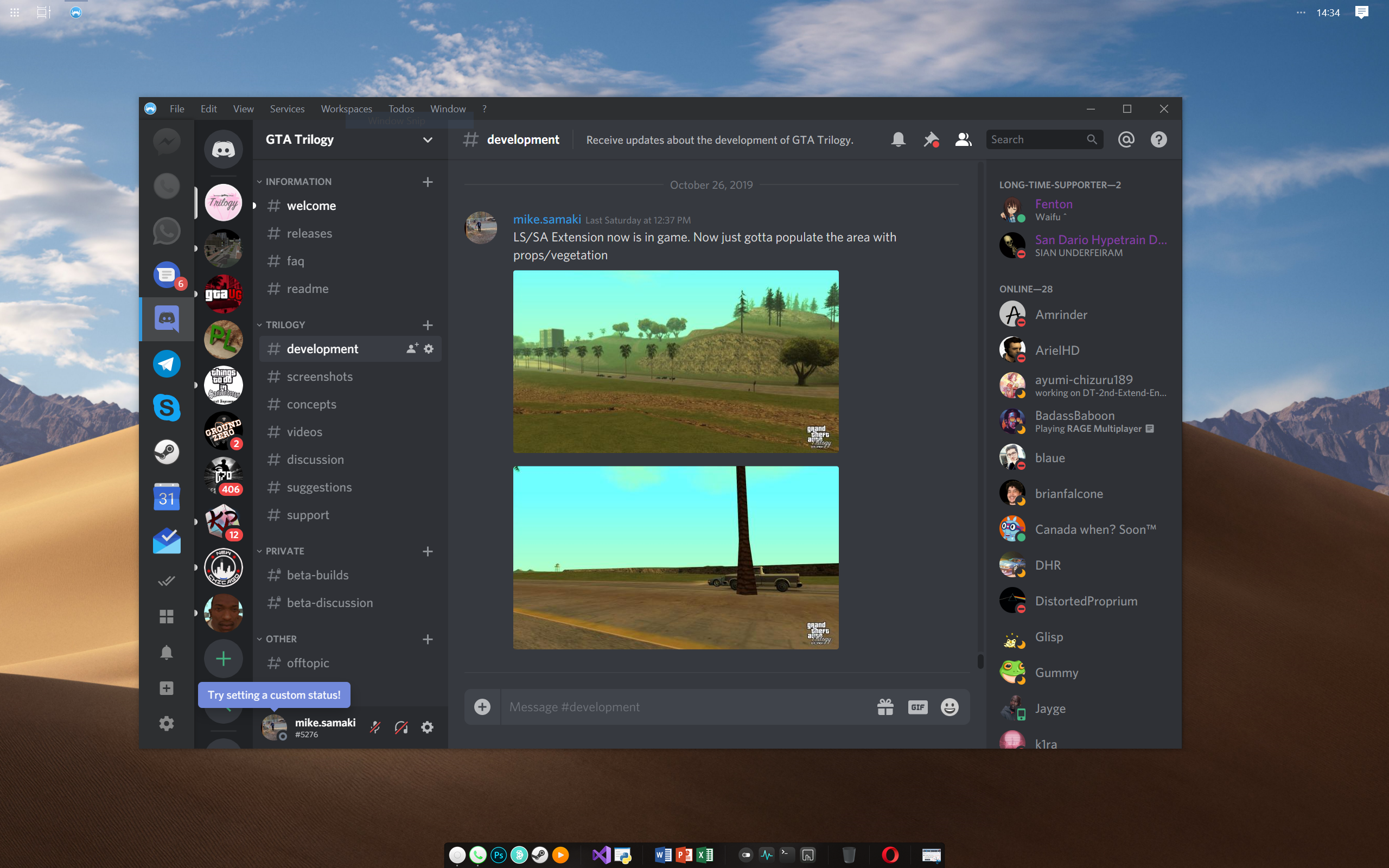Image resolution: width=1389 pixels, height=868 pixels.
Task: Collapse the PRIVATE category
Action: coord(285,551)
